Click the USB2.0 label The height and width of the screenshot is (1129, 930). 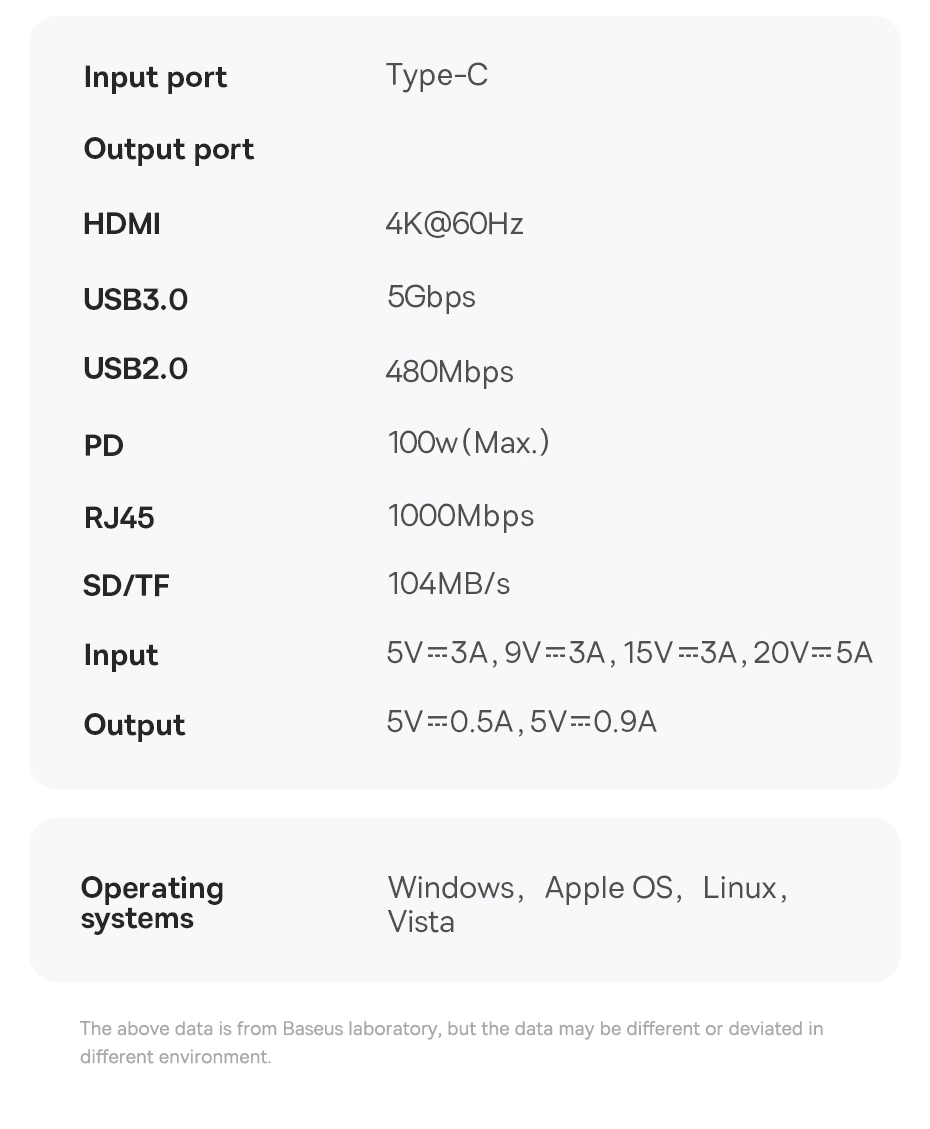[x=135, y=369]
